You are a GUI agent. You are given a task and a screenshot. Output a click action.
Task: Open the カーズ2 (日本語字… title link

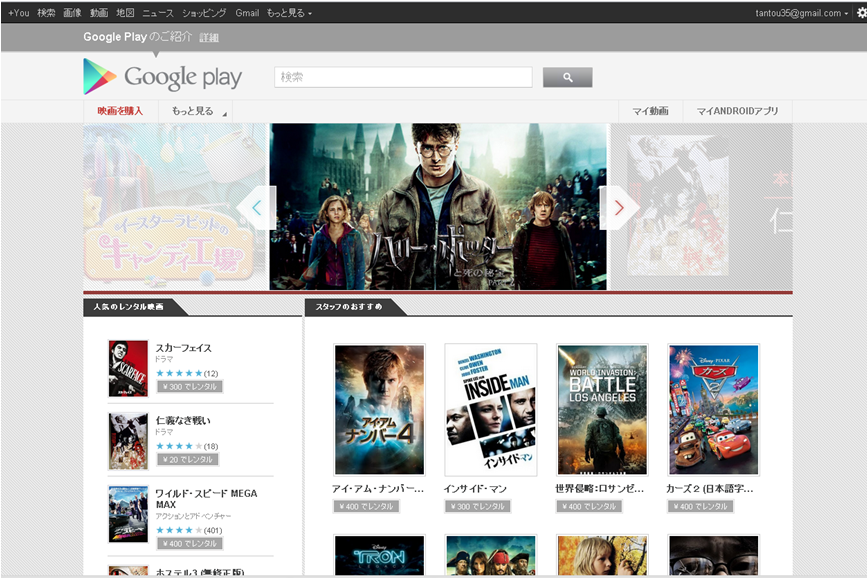710,489
